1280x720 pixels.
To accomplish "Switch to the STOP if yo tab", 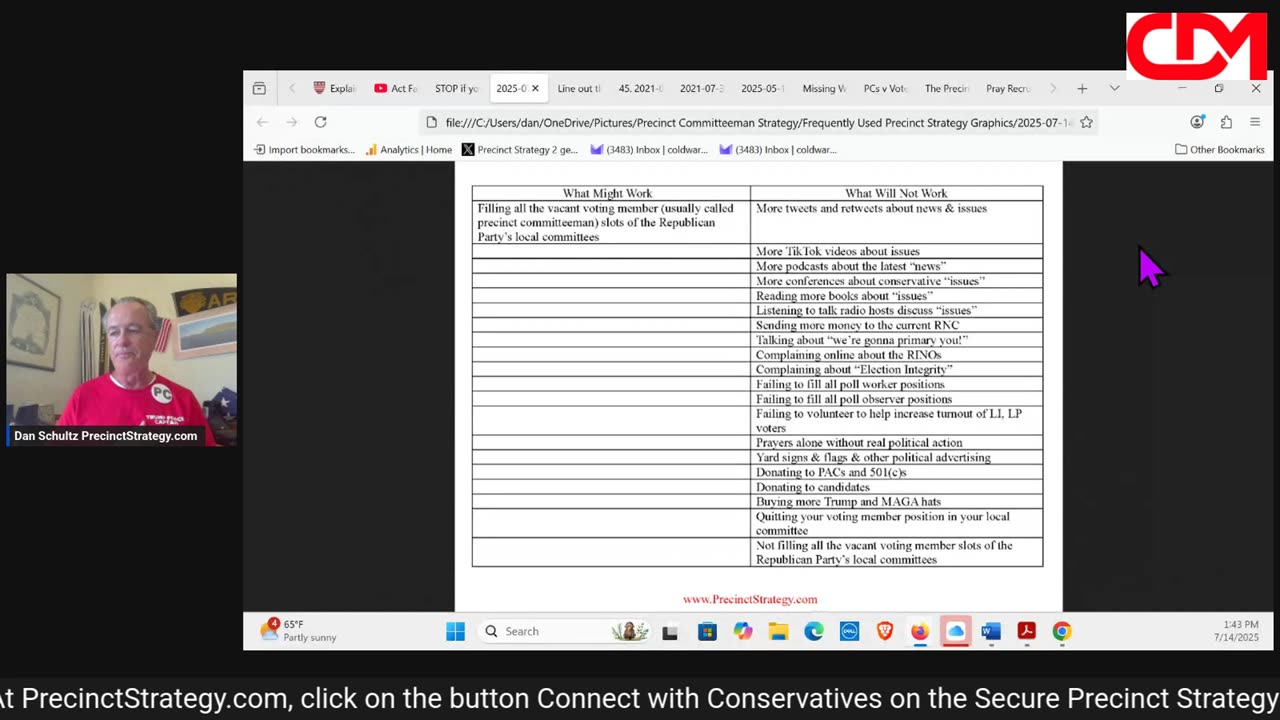I will (457, 88).
